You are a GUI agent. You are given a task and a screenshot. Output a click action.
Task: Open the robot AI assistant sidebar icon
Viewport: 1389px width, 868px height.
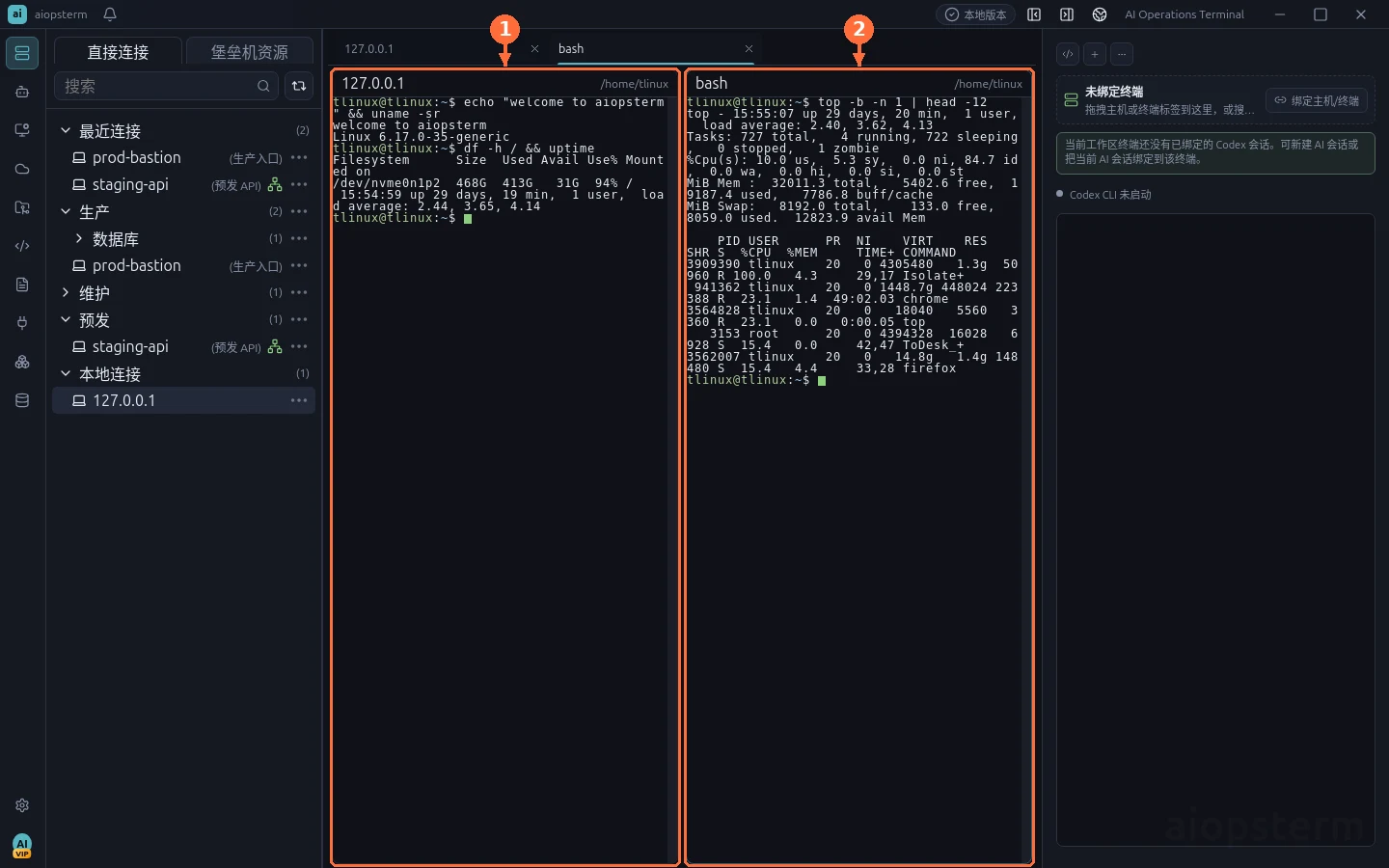pyautogui.click(x=22, y=92)
